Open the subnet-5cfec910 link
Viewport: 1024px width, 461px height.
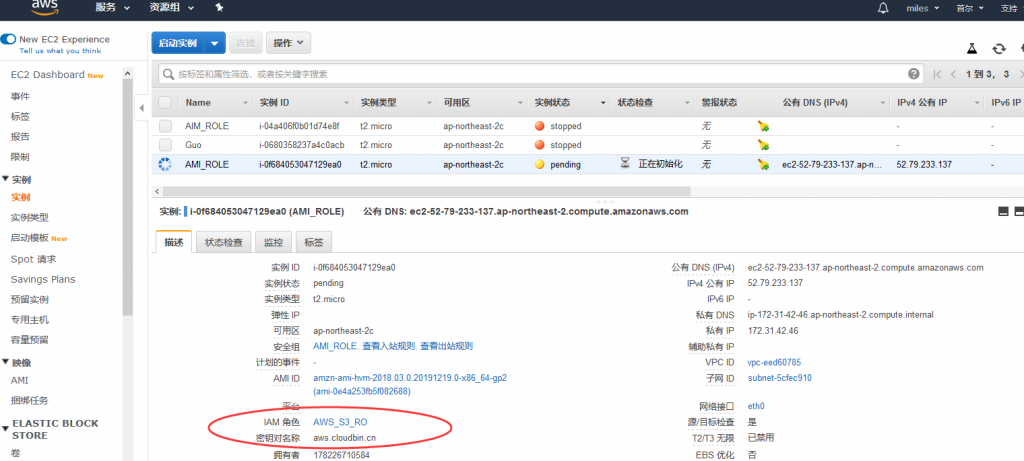pyautogui.click(x=780, y=377)
